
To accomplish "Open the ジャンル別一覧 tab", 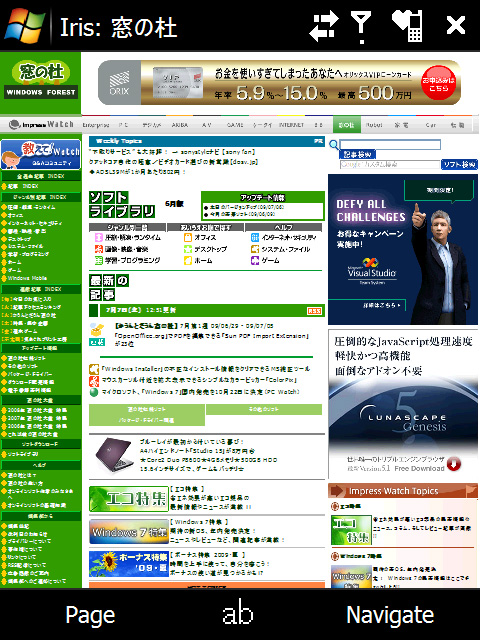I will tap(127, 227).
